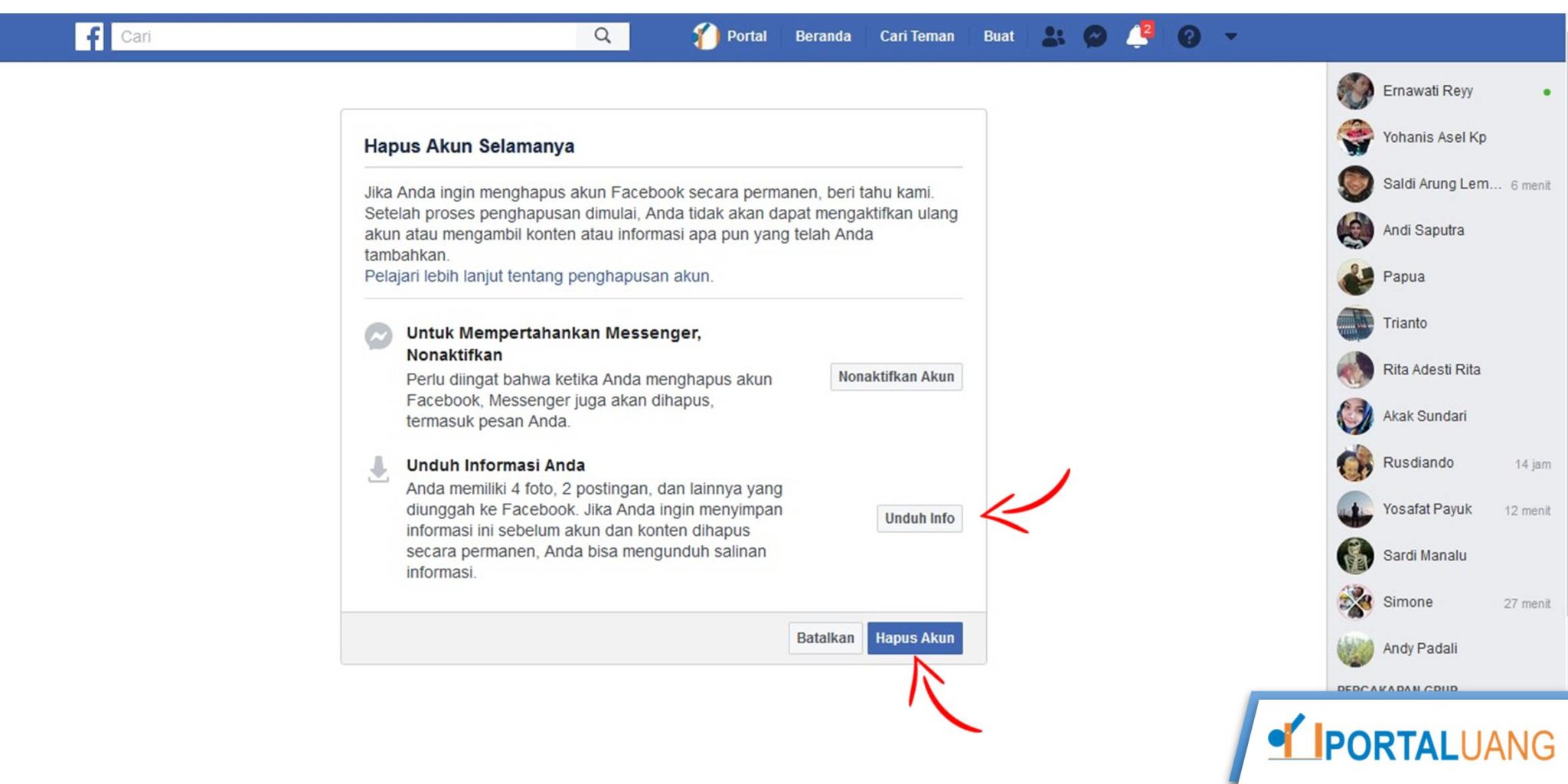
Task: Click the Unduh Info button
Action: tap(920, 518)
